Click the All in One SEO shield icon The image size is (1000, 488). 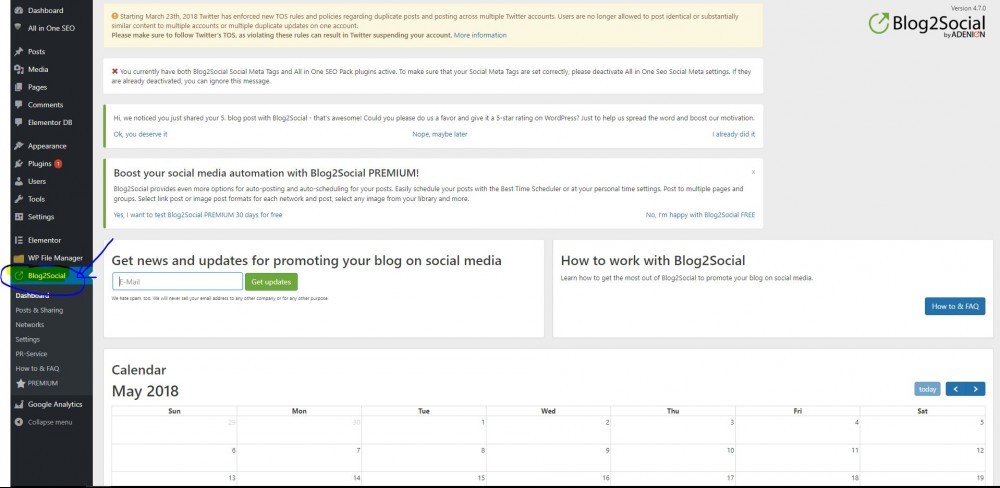pyautogui.click(x=19, y=28)
